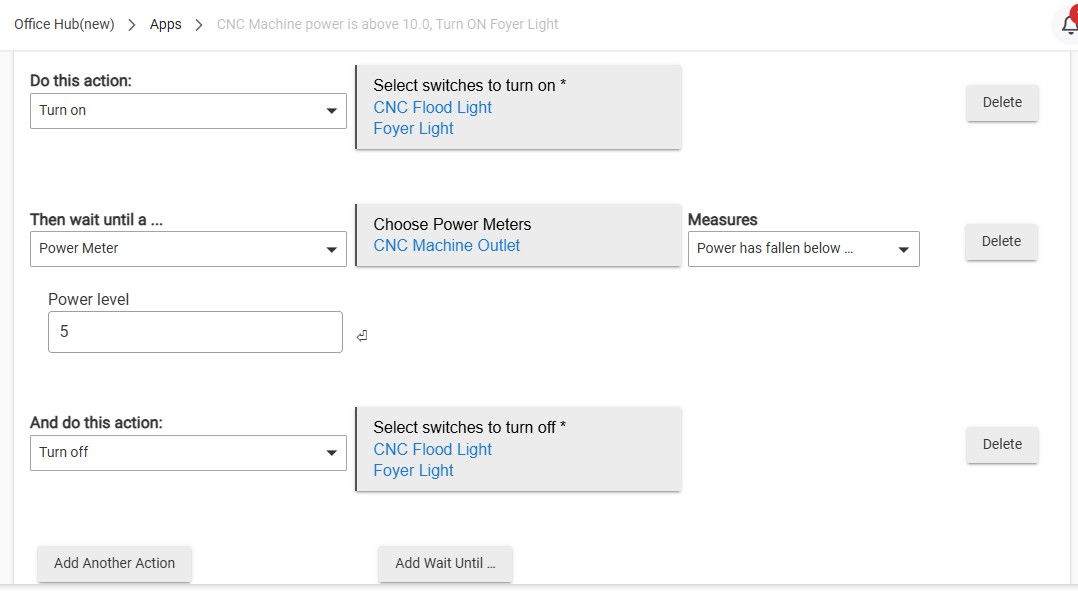The width and height of the screenshot is (1078, 591).
Task: Delete the Turn on action
Action: coord(1002,102)
